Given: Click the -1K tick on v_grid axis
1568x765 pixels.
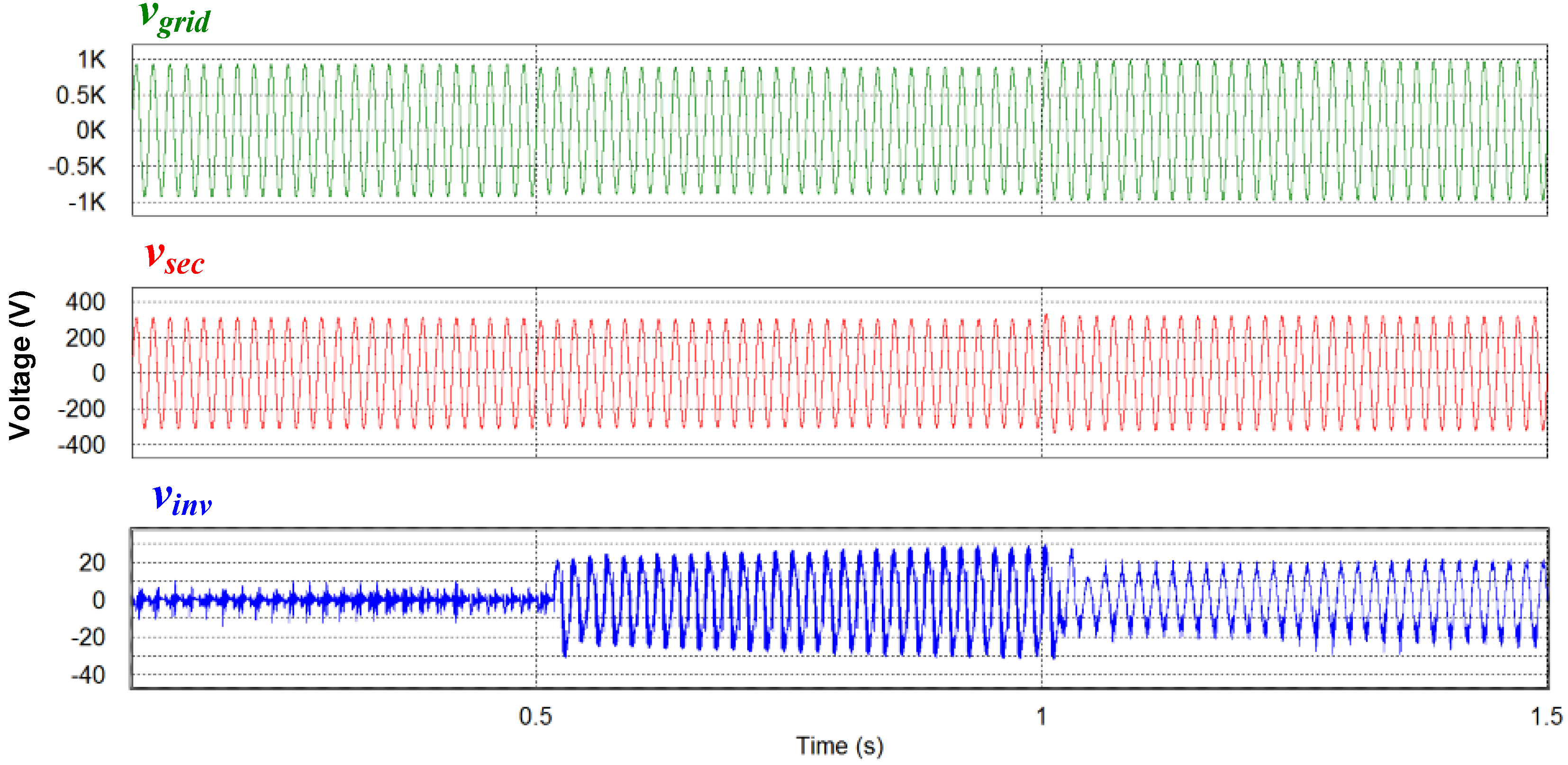Looking at the screenshot, I should 87,202.
